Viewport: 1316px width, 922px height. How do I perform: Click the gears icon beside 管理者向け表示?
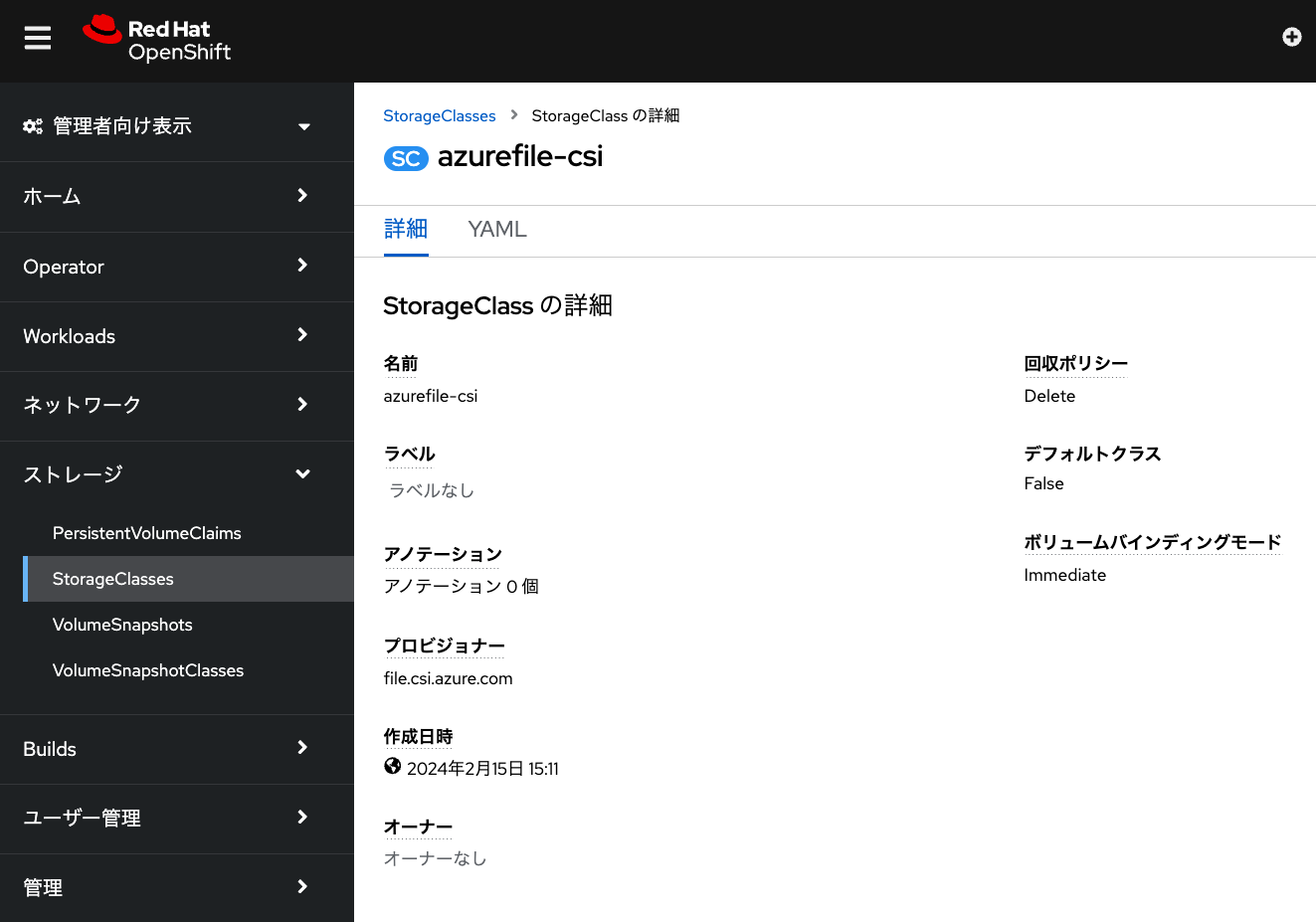pyautogui.click(x=33, y=126)
